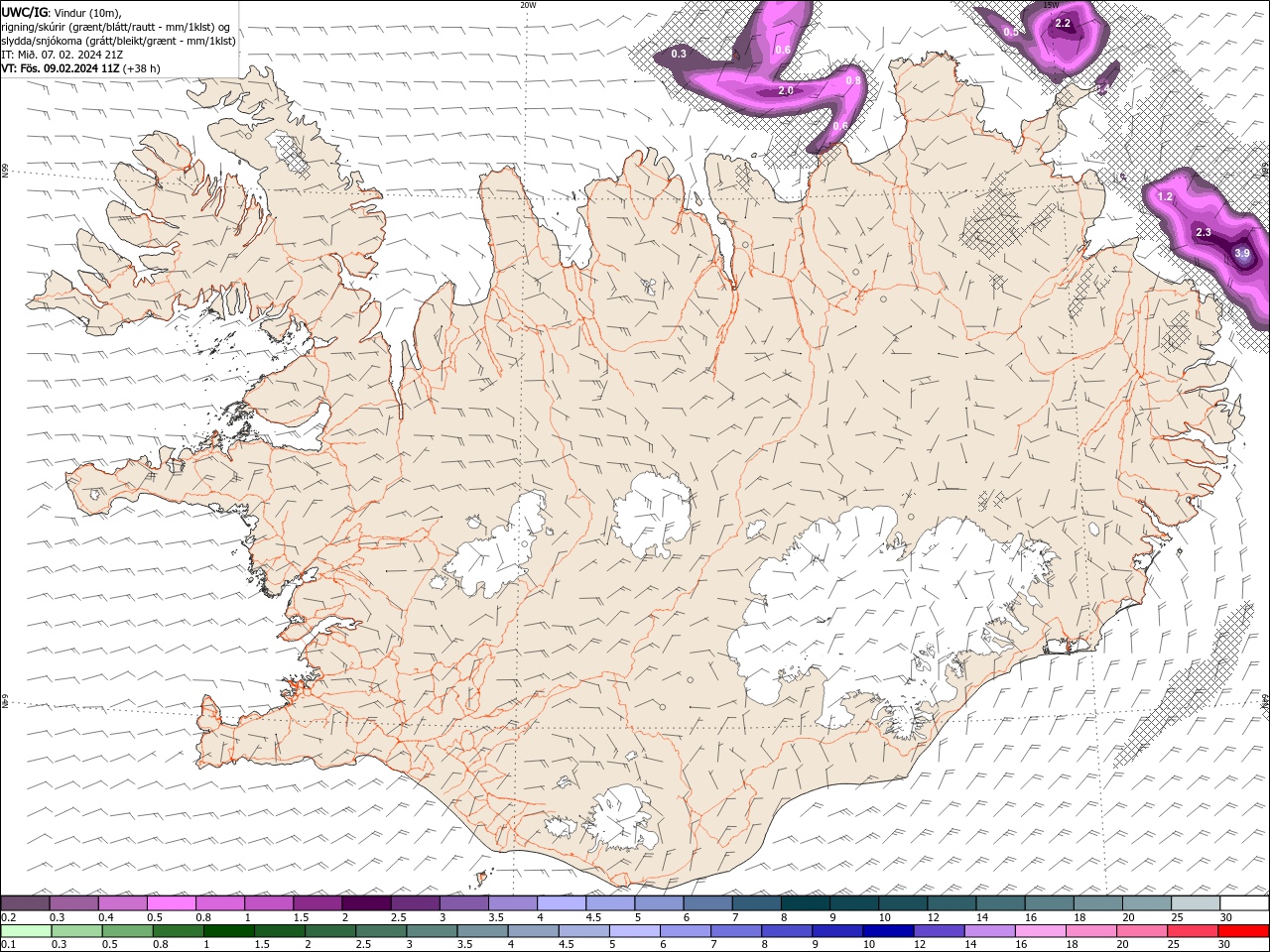Click the 2.2 snowfall value label
This screenshot has width=1270, height=952.
pos(1063,23)
